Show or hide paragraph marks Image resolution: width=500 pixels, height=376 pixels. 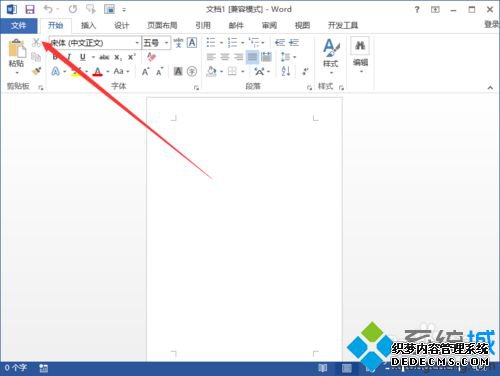point(305,71)
